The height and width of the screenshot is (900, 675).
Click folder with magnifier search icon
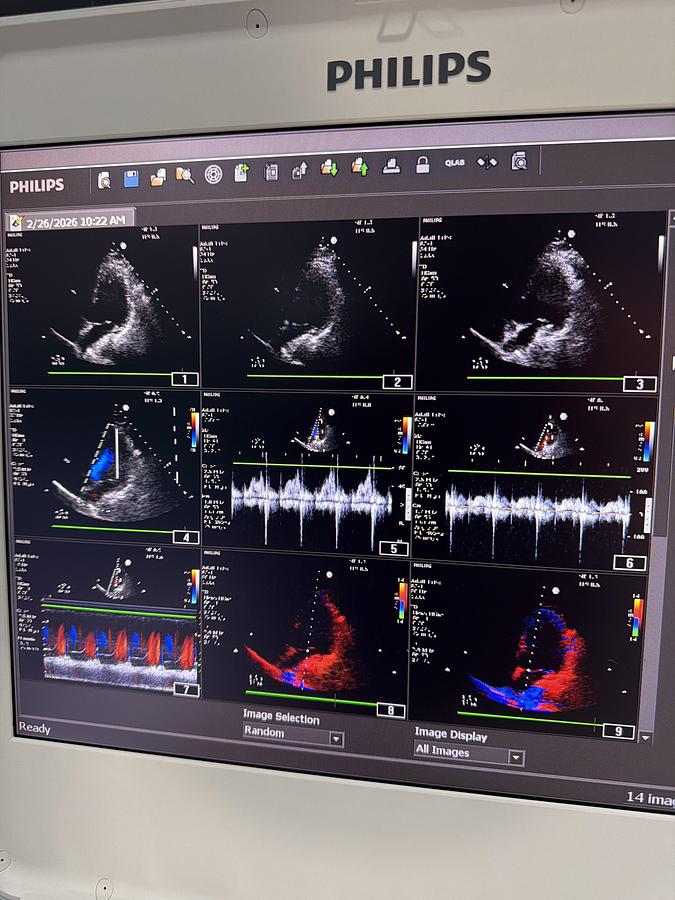[185, 175]
